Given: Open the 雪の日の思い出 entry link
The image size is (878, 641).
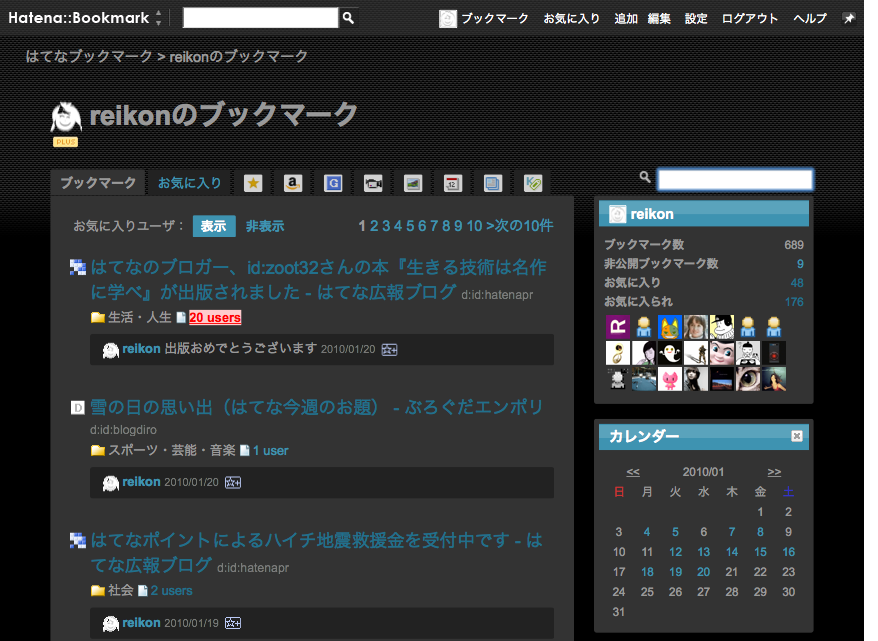Looking at the screenshot, I should pos(317,407).
